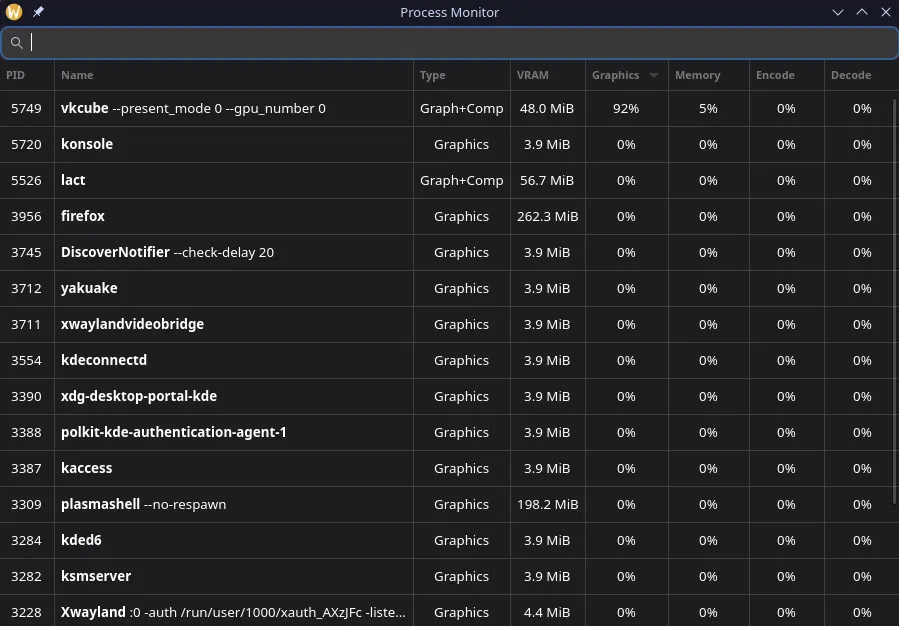
Task: Click the Encode column header
Action: (x=775, y=75)
